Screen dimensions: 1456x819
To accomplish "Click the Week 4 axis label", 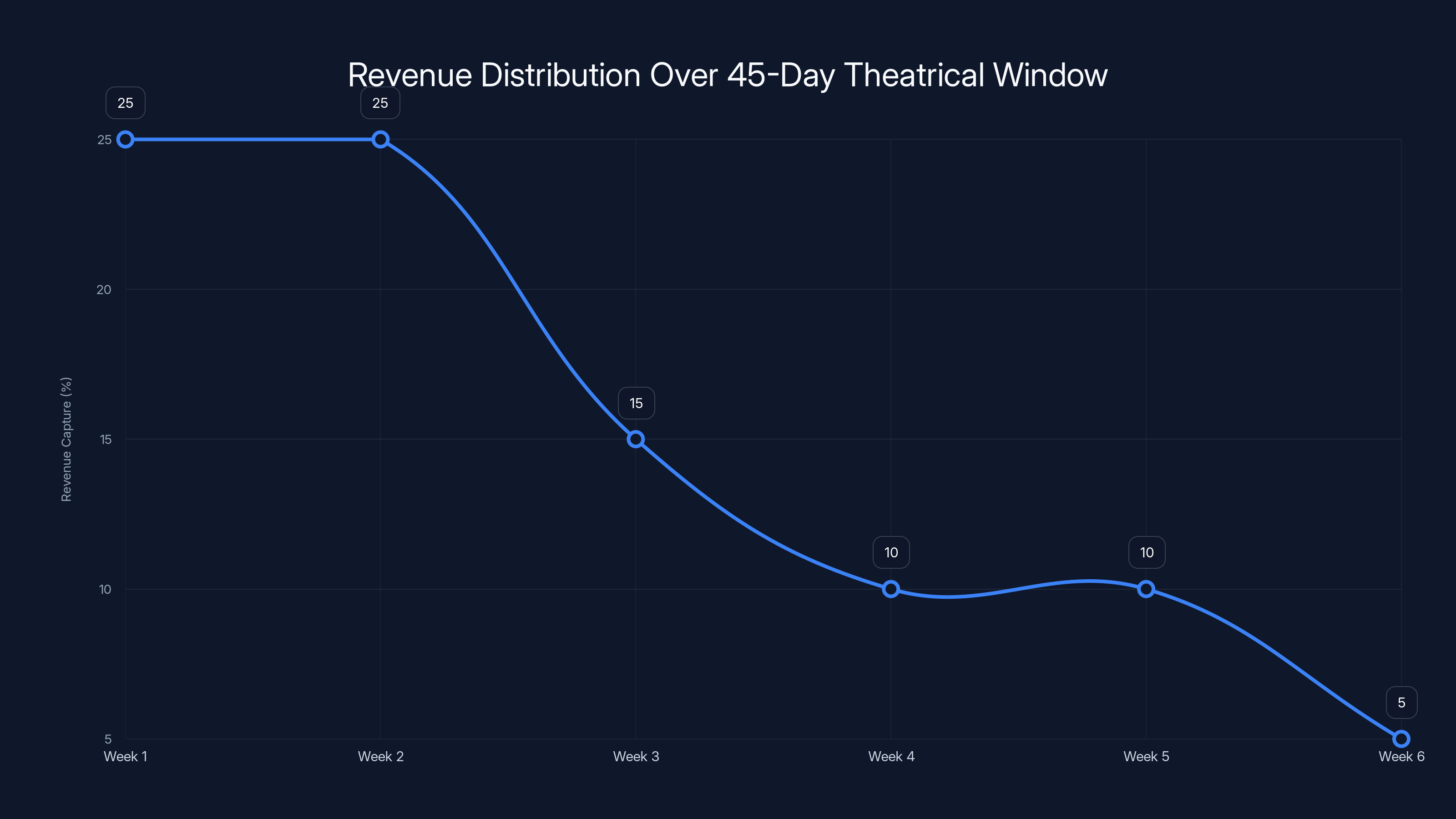I will (x=891, y=756).
